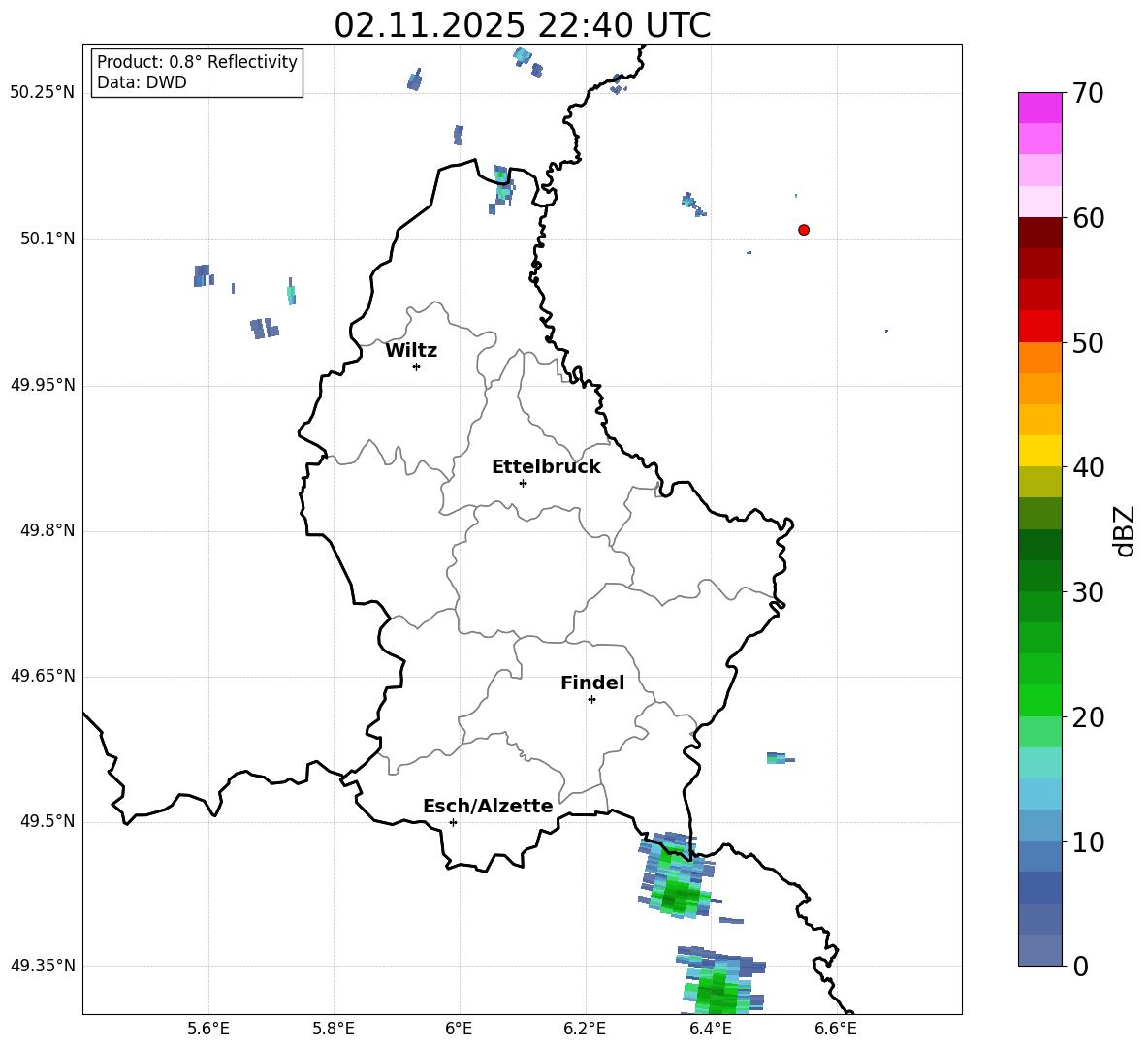
Task: Click the orange colorbar segment below 50
Action: [x=1039, y=357]
